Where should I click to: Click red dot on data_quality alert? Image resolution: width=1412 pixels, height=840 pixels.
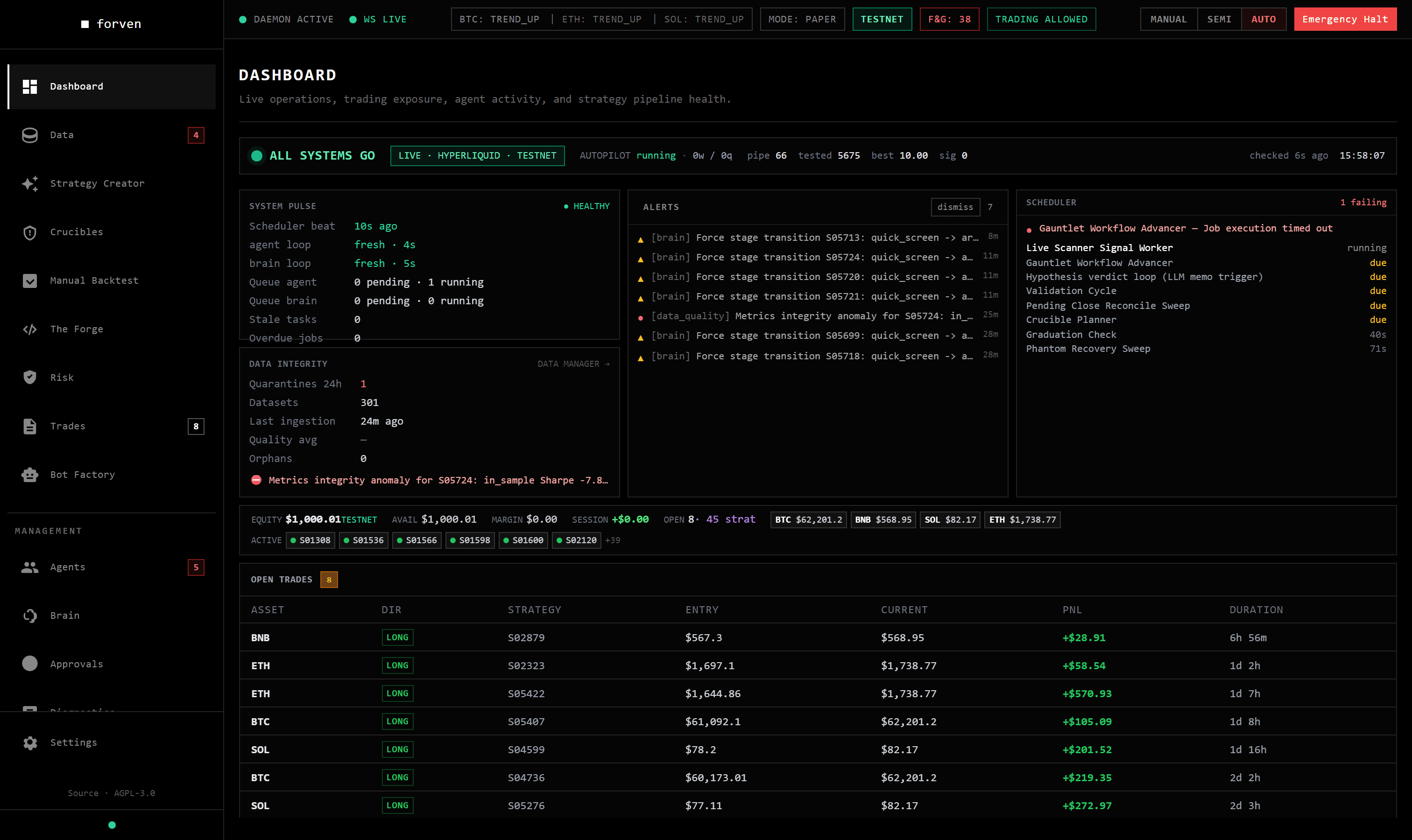[x=641, y=317]
